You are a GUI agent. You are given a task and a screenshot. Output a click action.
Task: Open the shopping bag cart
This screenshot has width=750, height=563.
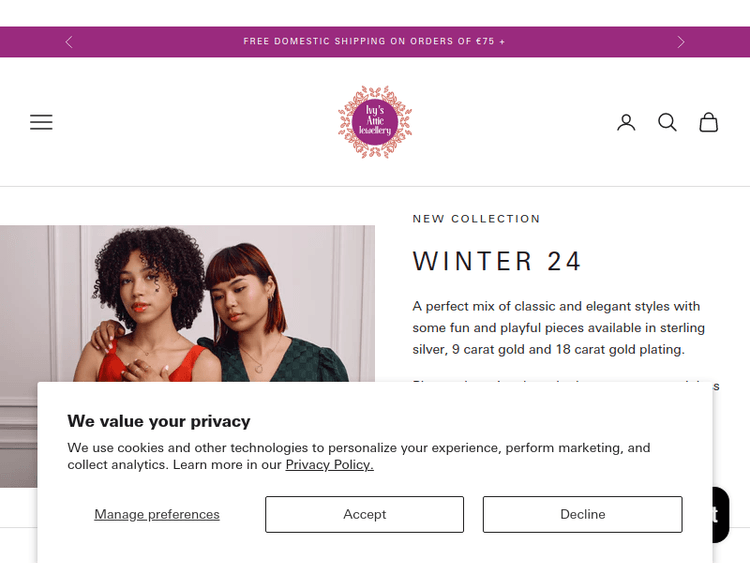pyautogui.click(x=708, y=122)
